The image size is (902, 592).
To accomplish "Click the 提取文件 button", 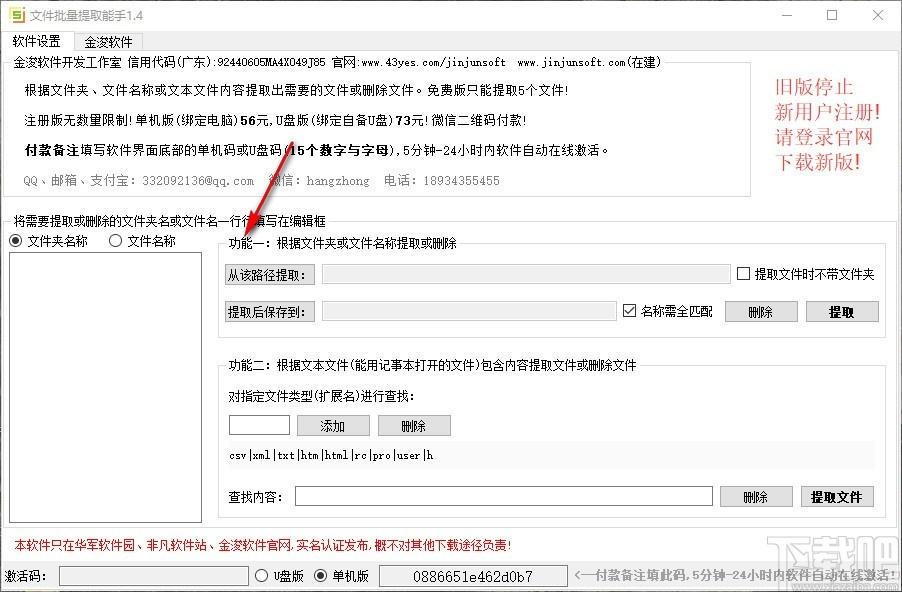I will click(x=837, y=496).
